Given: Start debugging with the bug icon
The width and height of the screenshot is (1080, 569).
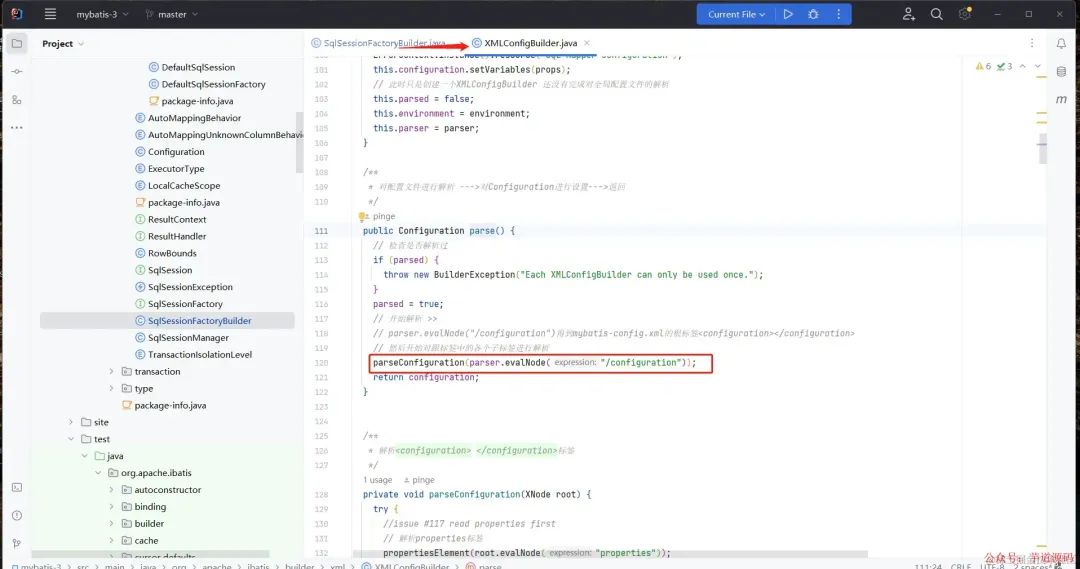Looking at the screenshot, I should click(813, 14).
